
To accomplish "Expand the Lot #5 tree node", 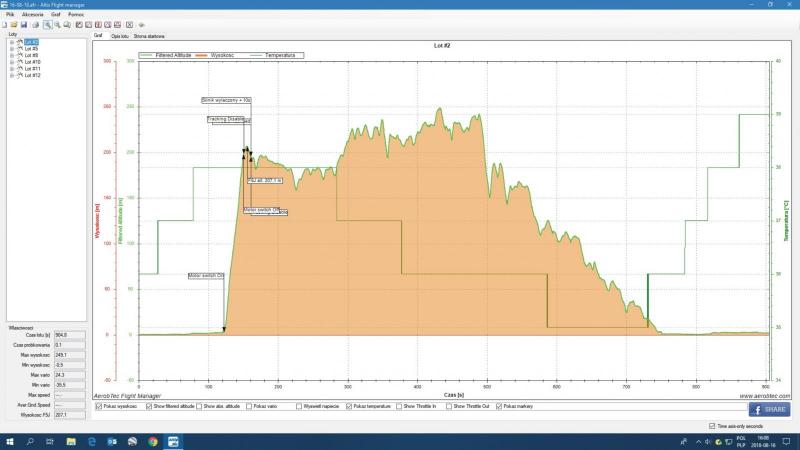I will pyautogui.click(x=11, y=48).
